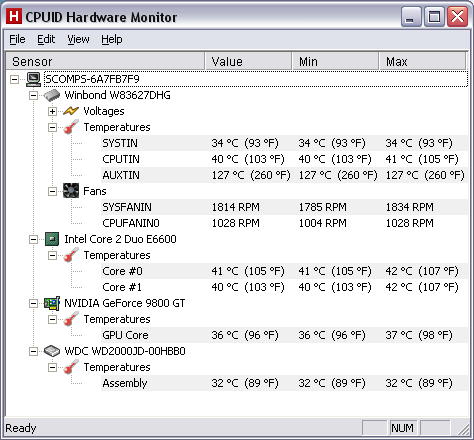Select the SYSTIN temperature row

[x=284, y=143]
